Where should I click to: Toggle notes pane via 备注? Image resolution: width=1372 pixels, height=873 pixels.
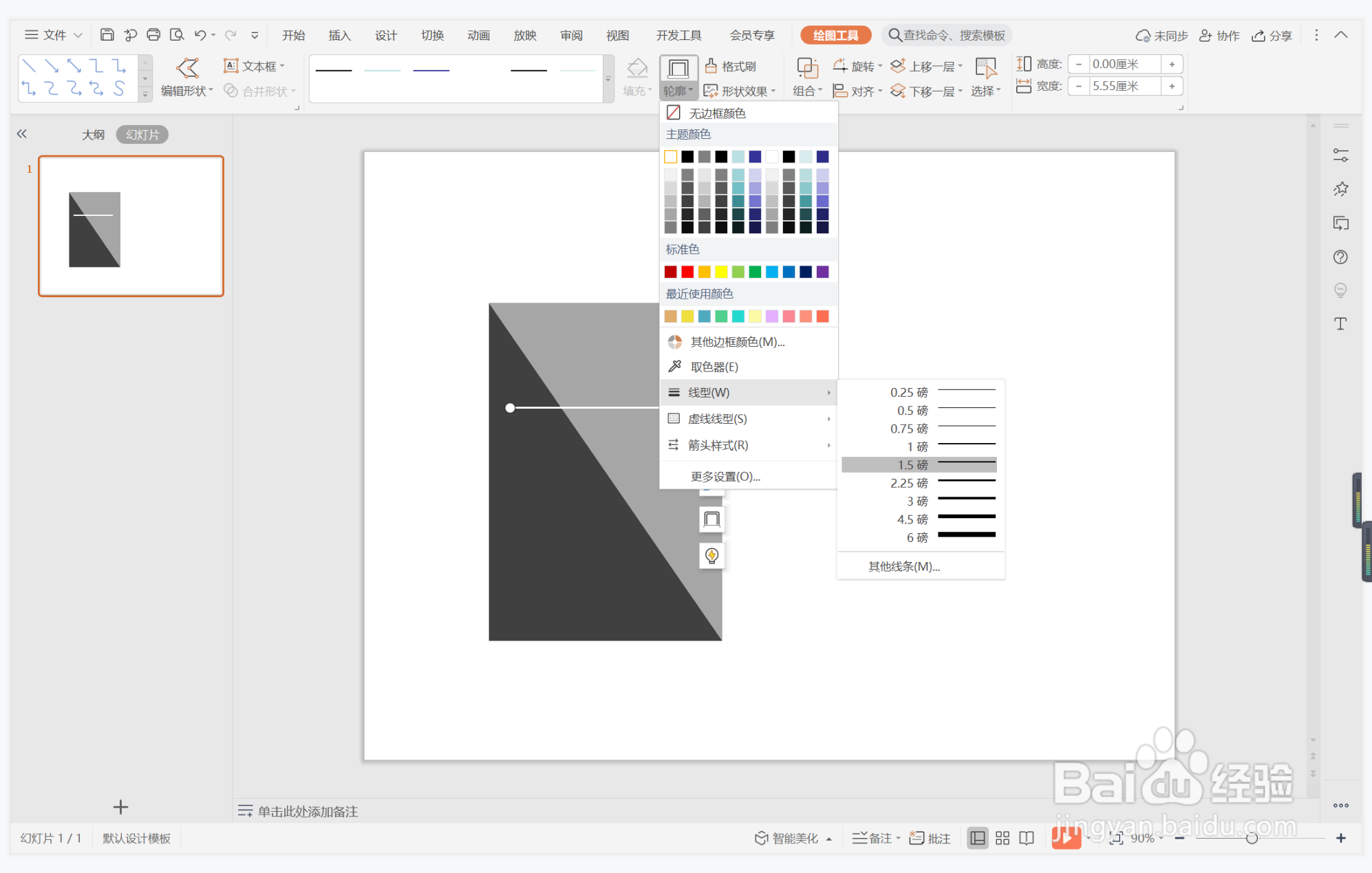coord(876,838)
